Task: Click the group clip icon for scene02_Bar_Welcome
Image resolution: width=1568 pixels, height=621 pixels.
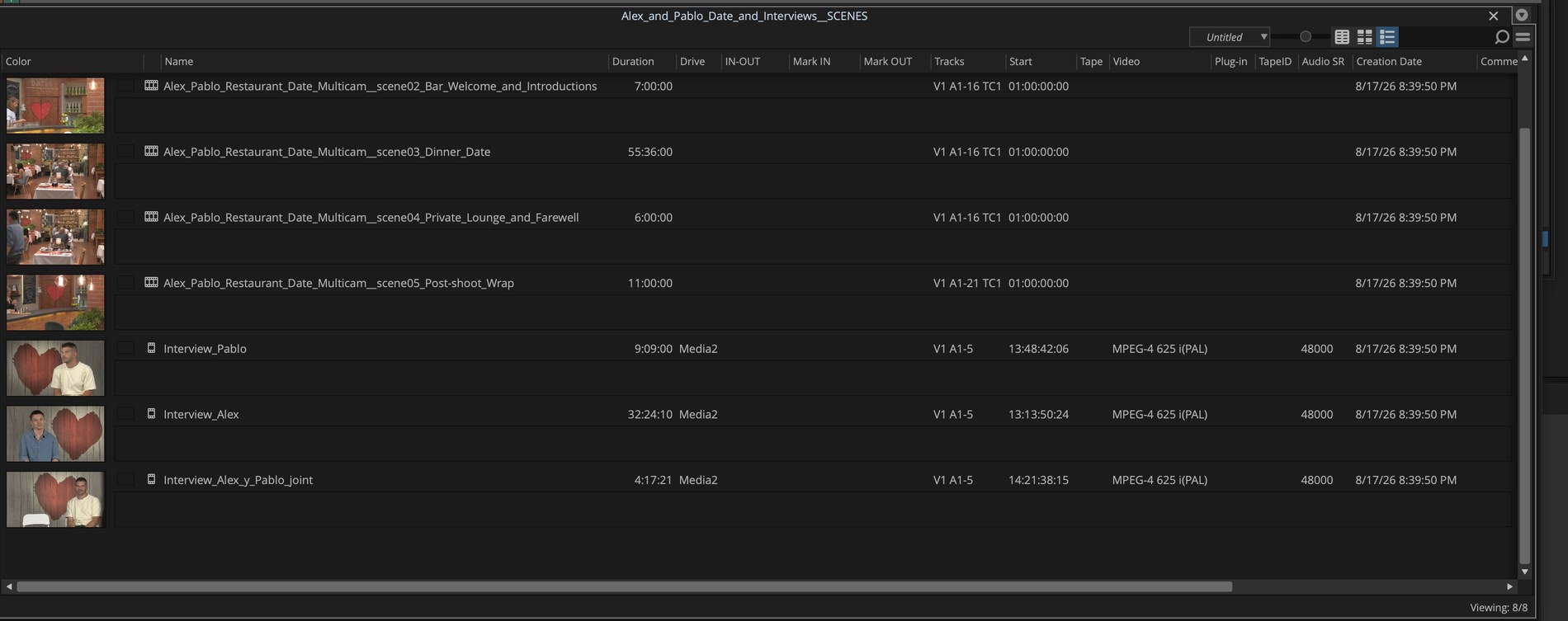Action: click(151, 86)
